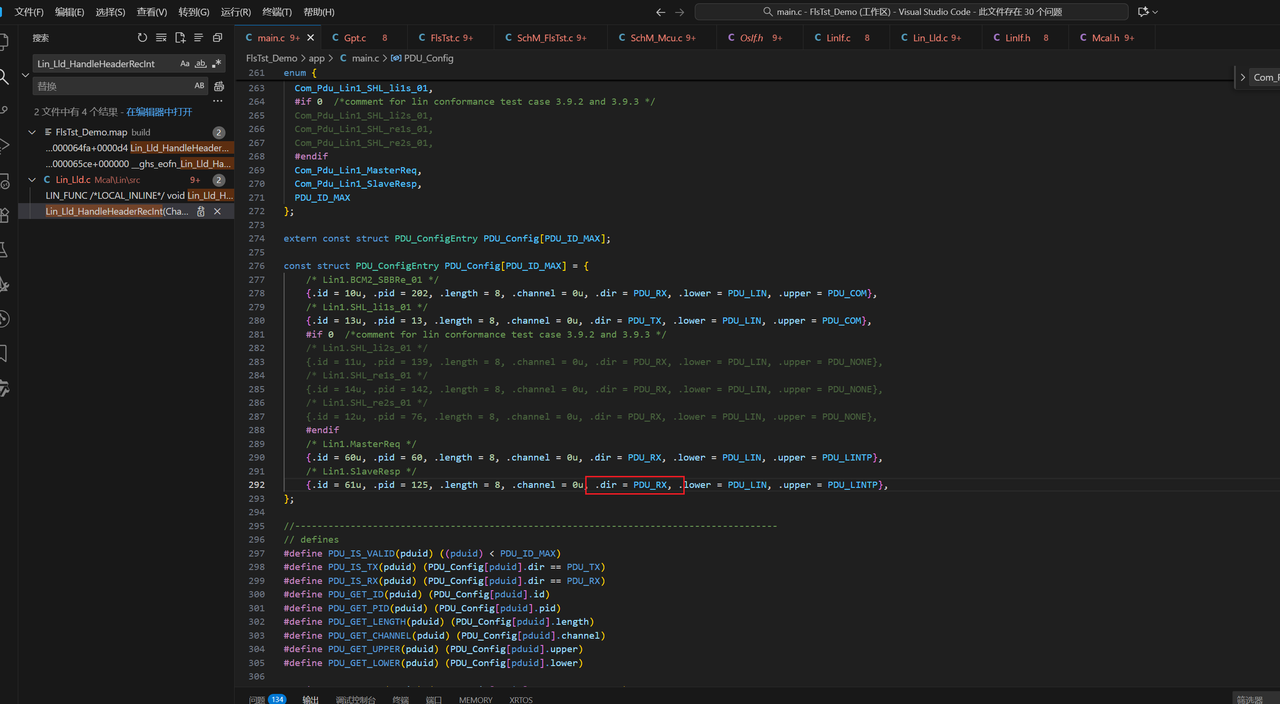1280x704 pixels.
Task: Open a new search editor
Action: tap(180, 38)
